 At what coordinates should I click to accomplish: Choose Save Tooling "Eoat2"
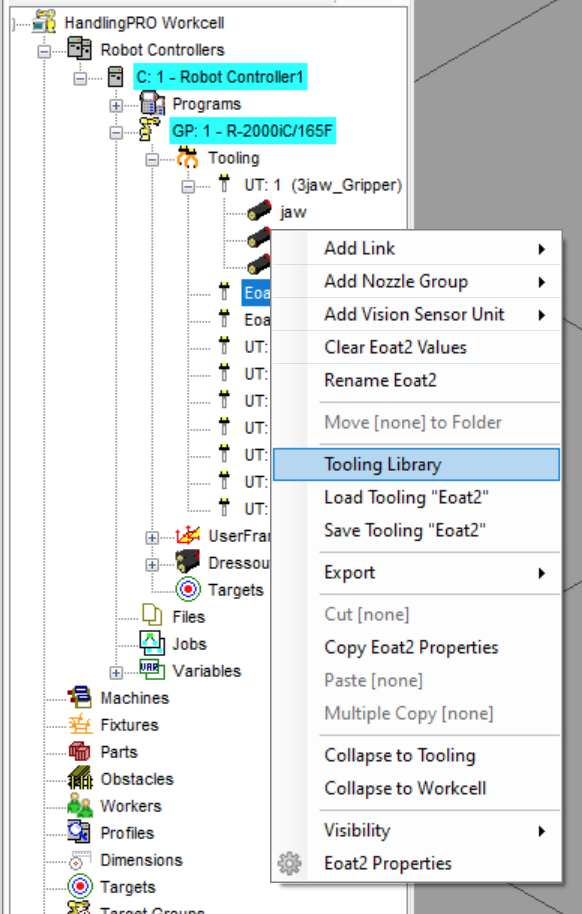tap(416, 530)
